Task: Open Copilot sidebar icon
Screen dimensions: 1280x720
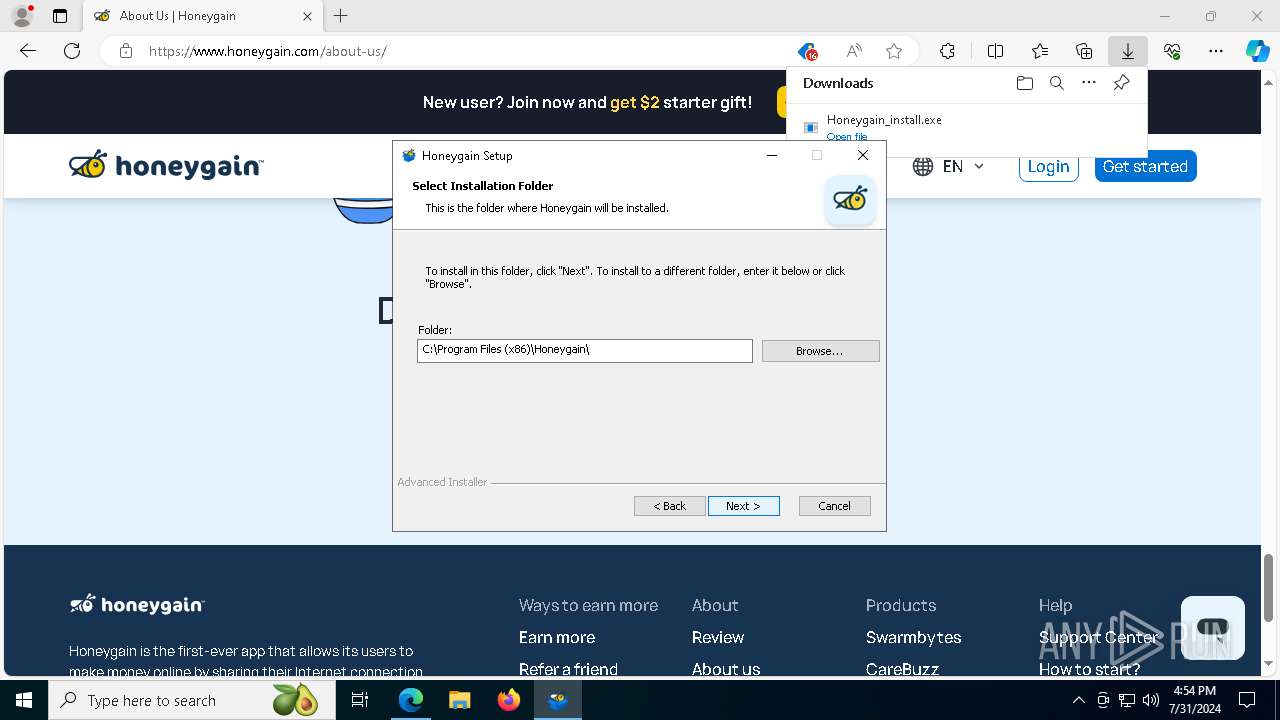Action: tap(1258, 51)
